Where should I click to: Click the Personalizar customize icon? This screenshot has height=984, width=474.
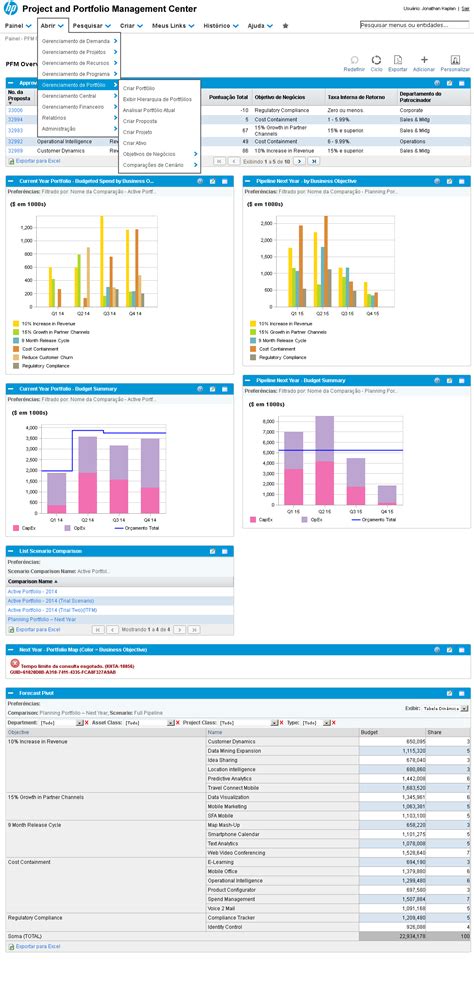click(x=455, y=60)
